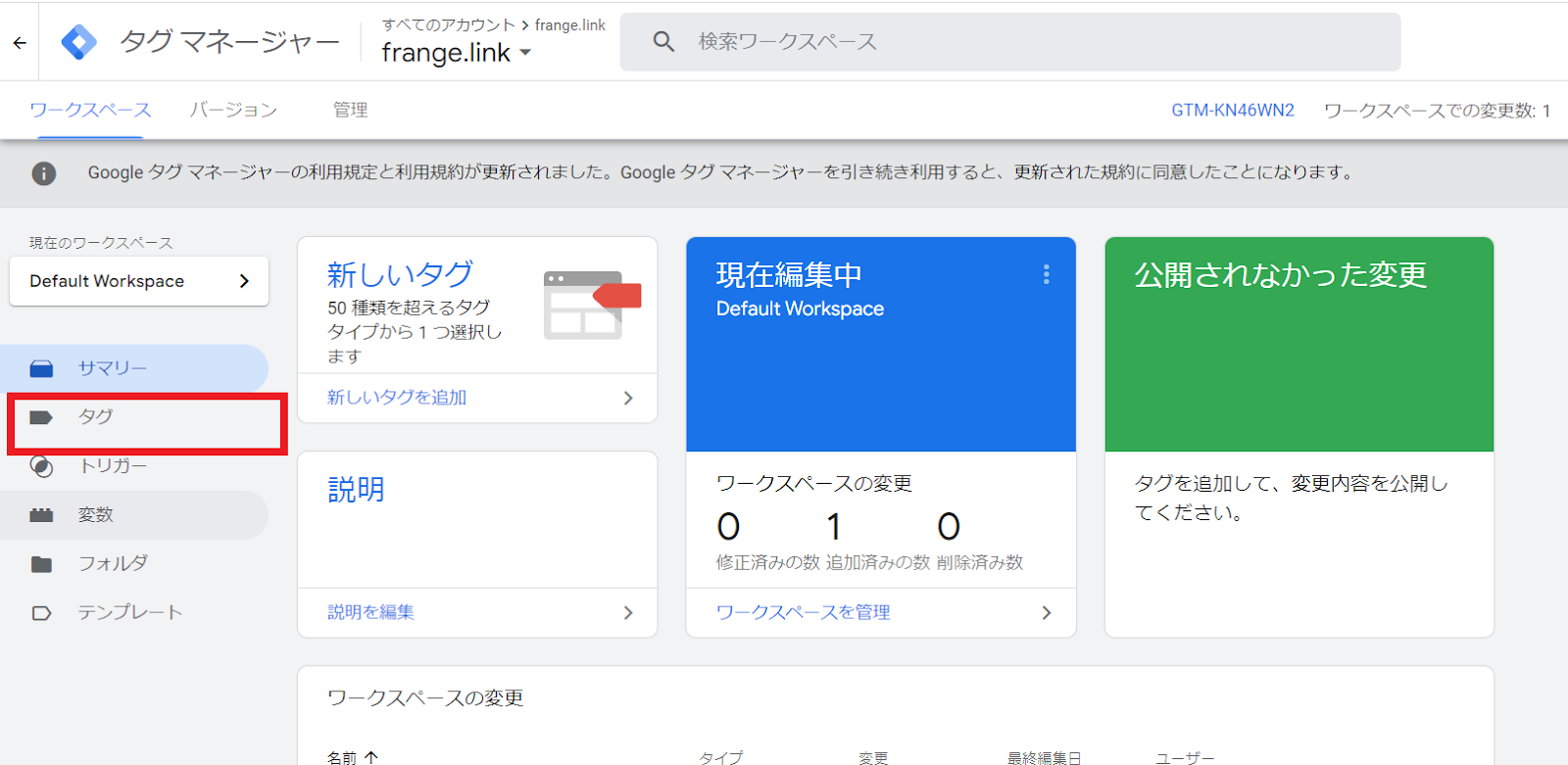Switch to the バージョン tab

233,110
